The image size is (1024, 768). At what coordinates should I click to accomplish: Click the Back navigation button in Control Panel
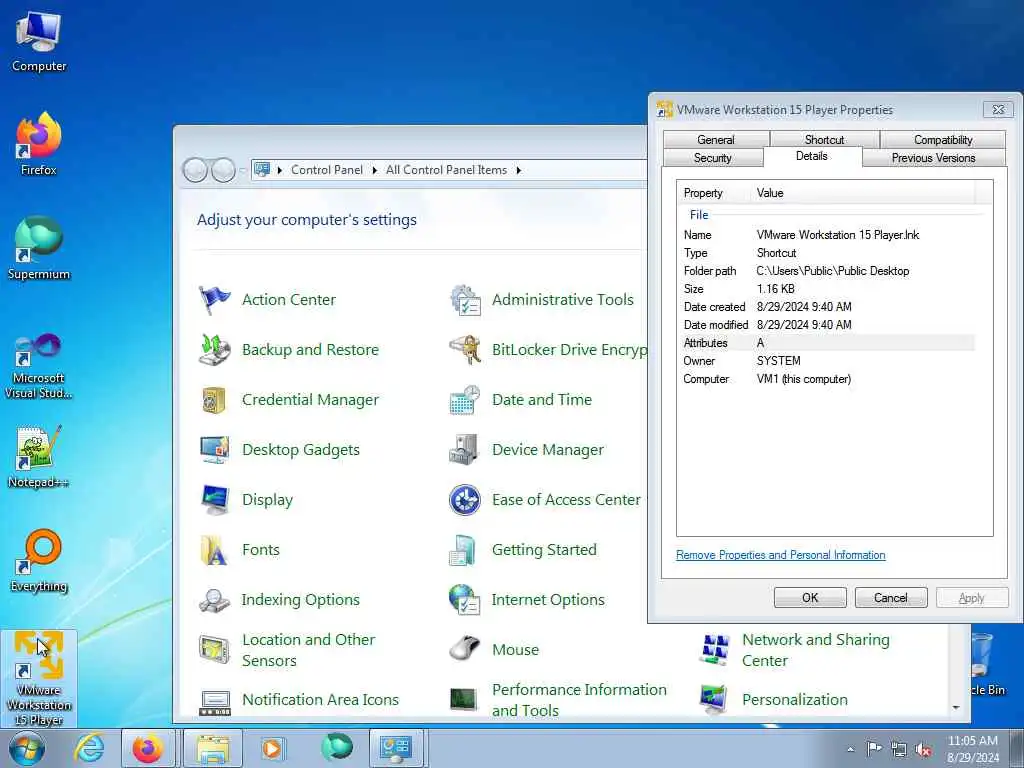pyautogui.click(x=195, y=170)
